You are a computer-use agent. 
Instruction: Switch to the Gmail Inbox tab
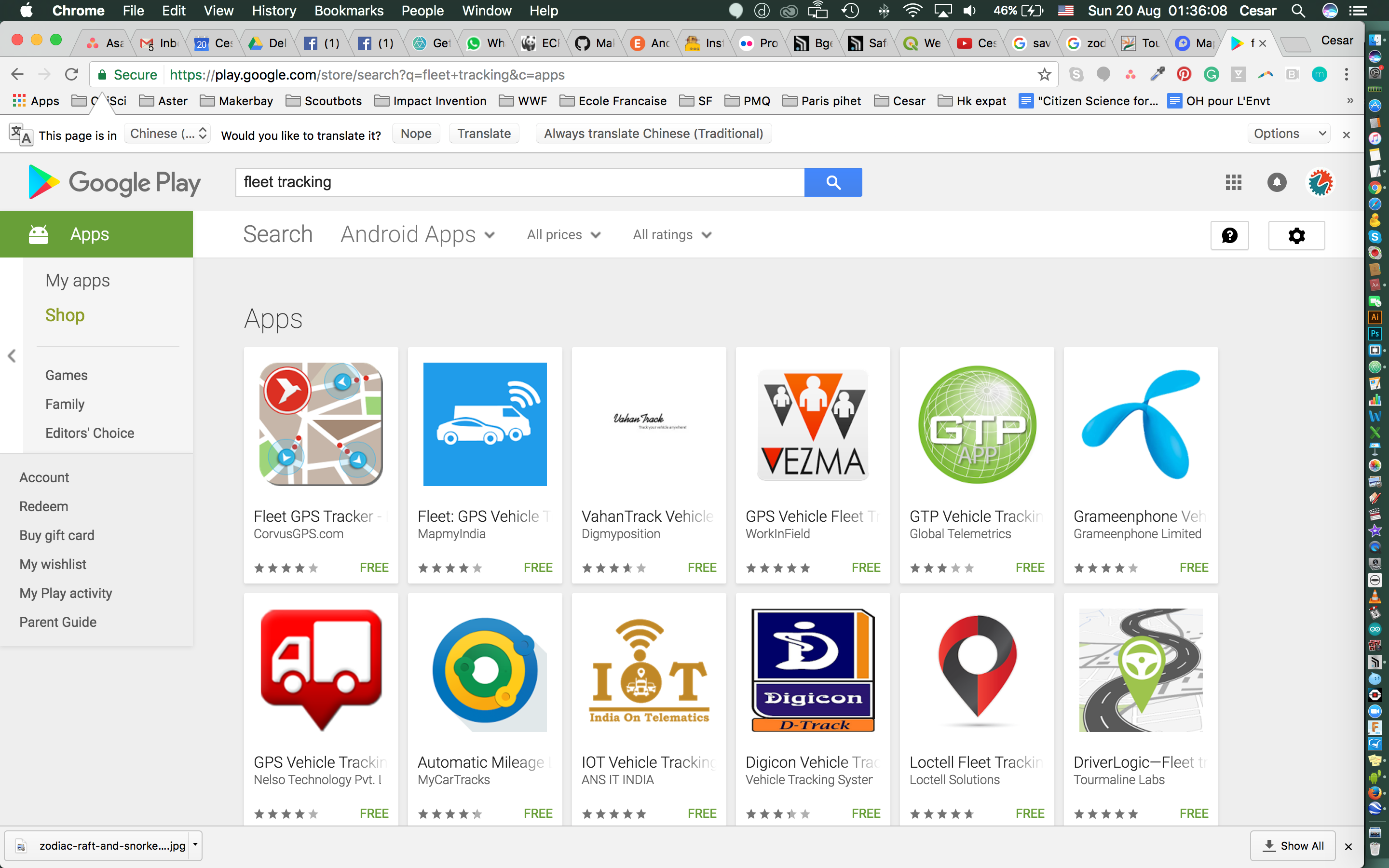[159, 43]
